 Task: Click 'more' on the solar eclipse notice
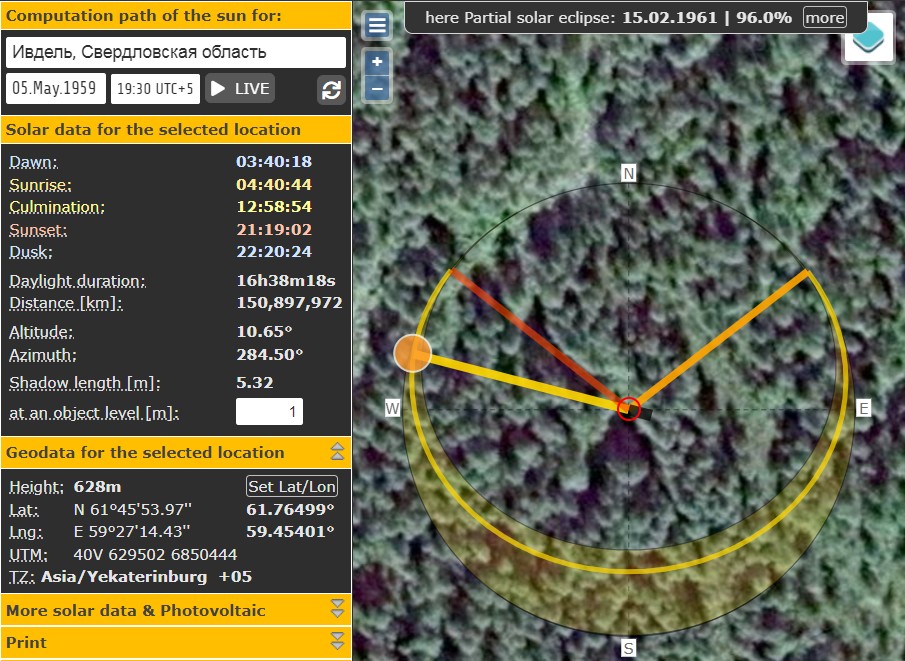[x=824, y=18]
